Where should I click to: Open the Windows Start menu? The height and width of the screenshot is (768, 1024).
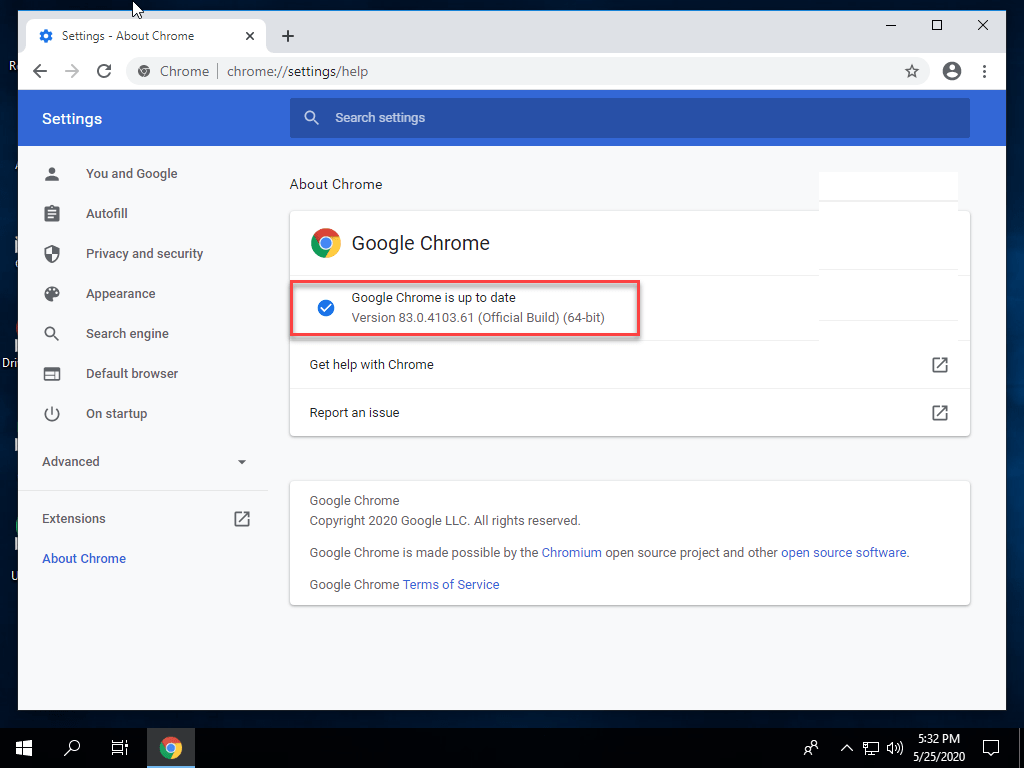[x=24, y=748]
